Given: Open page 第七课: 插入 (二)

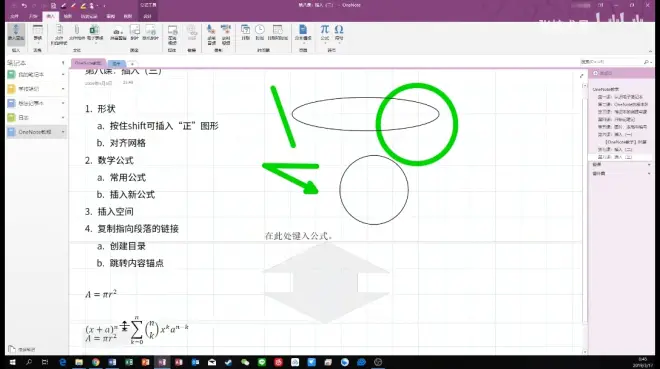Looking at the screenshot, I should tap(615, 149).
